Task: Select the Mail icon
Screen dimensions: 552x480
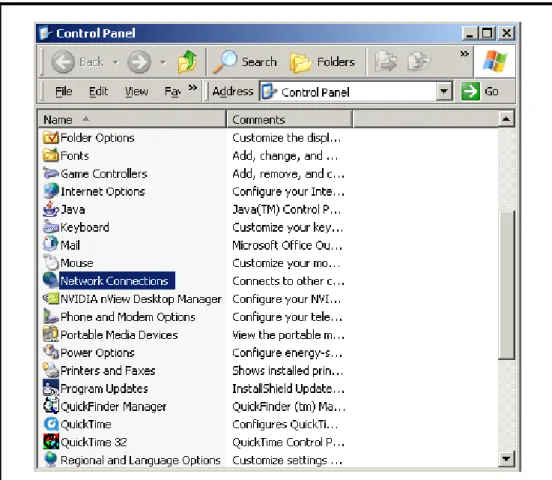Action: [x=51, y=245]
